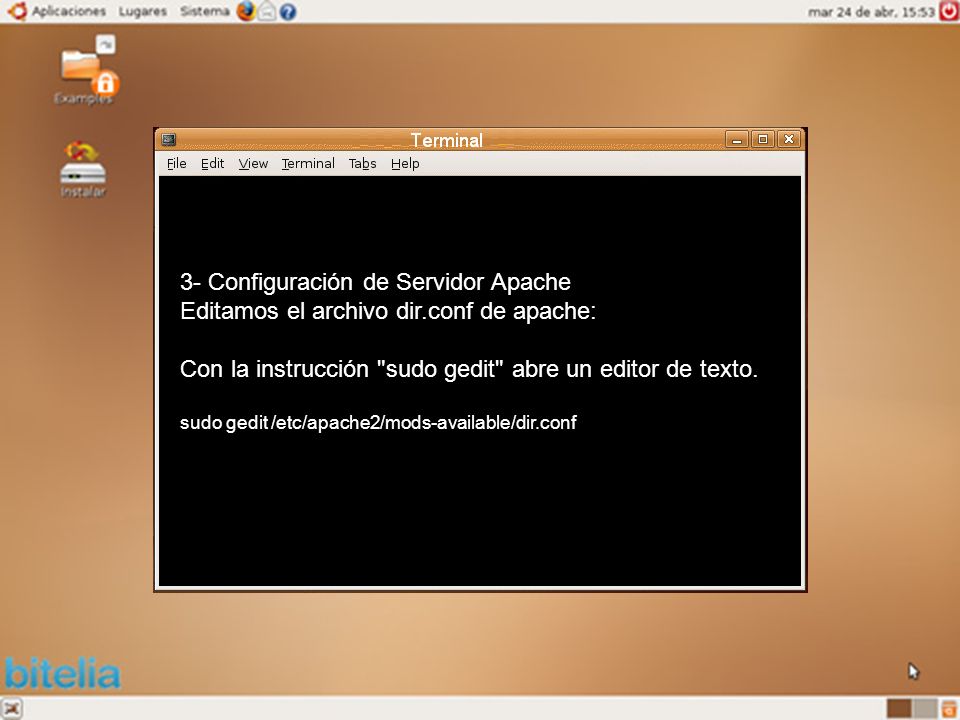Open the Help question mark icon
This screenshot has height=720, width=960.
(288, 12)
